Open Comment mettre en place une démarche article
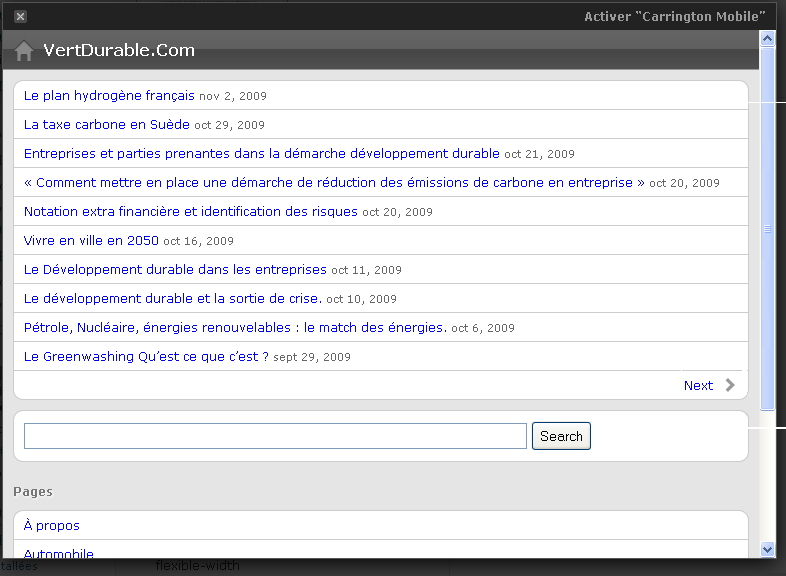The height and width of the screenshot is (576, 786). pos(334,182)
